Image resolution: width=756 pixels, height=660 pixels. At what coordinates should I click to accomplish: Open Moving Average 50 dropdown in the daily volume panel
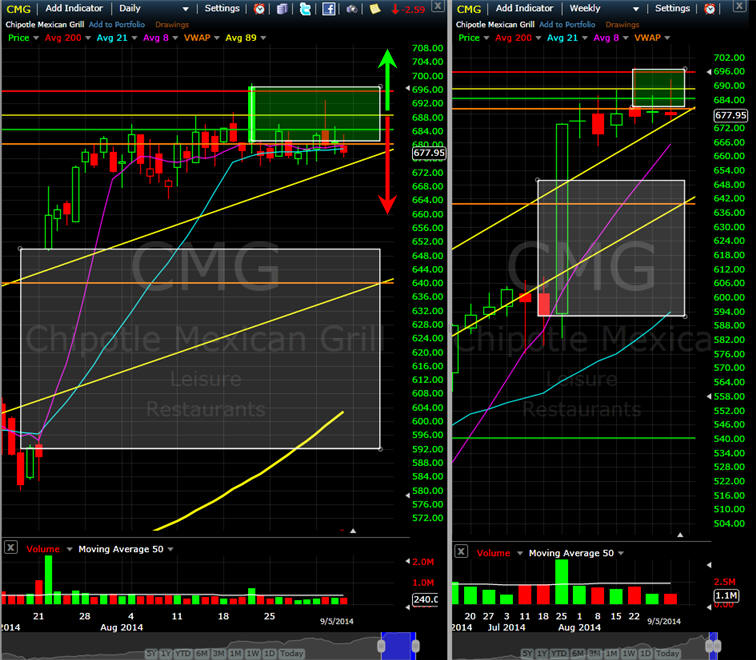[170, 549]
